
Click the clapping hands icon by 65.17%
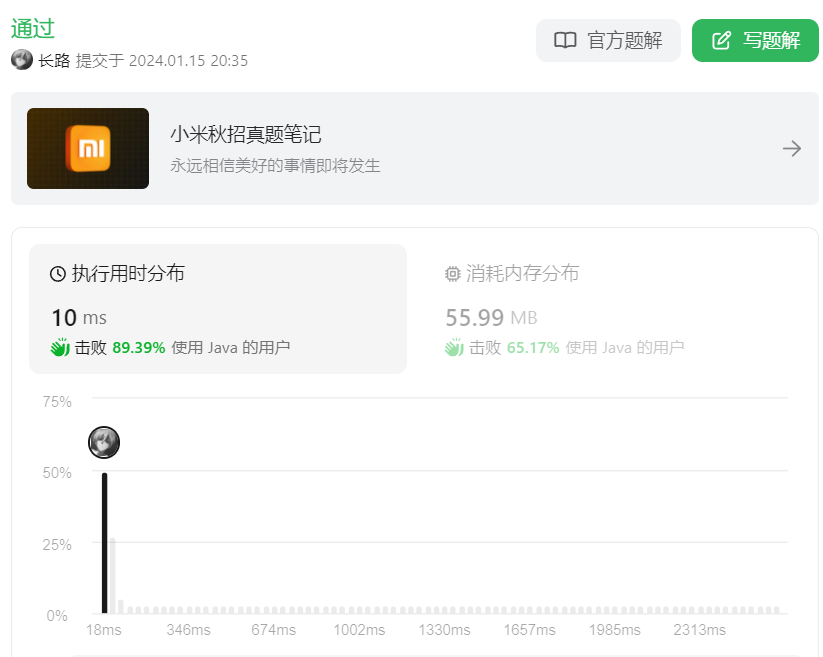pyautogui.click(x=454, y=347)
